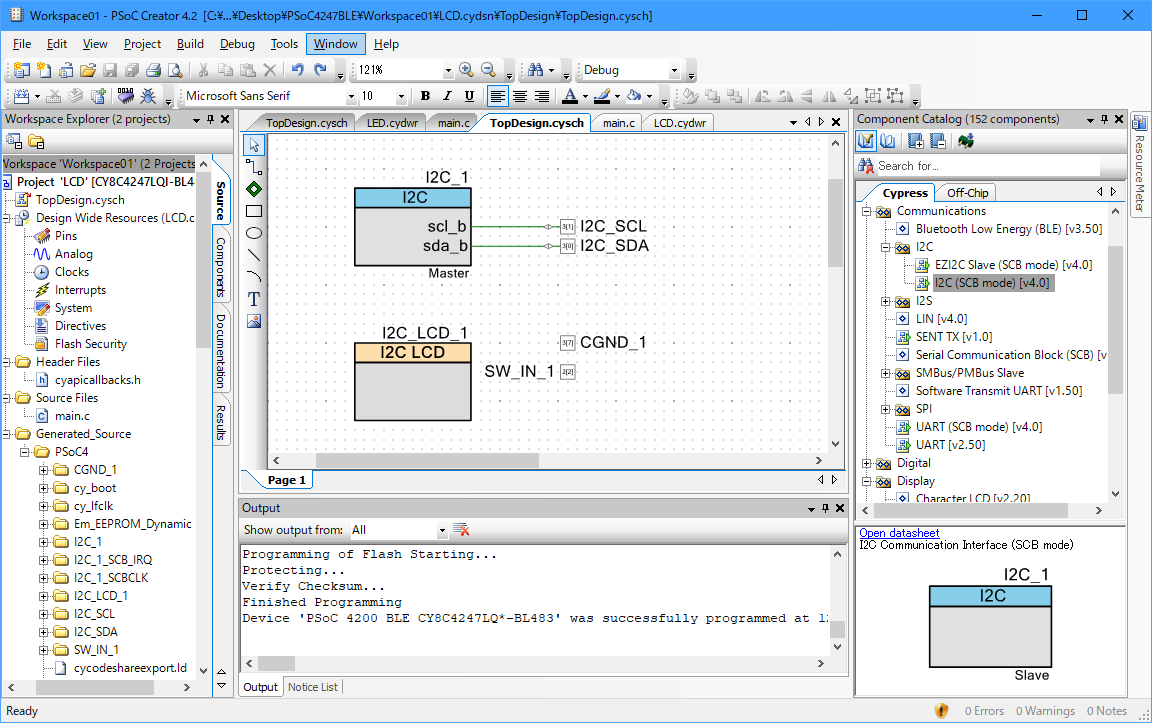The width and height of the screenshot is (1152, 723).
Task: Enable center text alignment
Action: [520, 96]
